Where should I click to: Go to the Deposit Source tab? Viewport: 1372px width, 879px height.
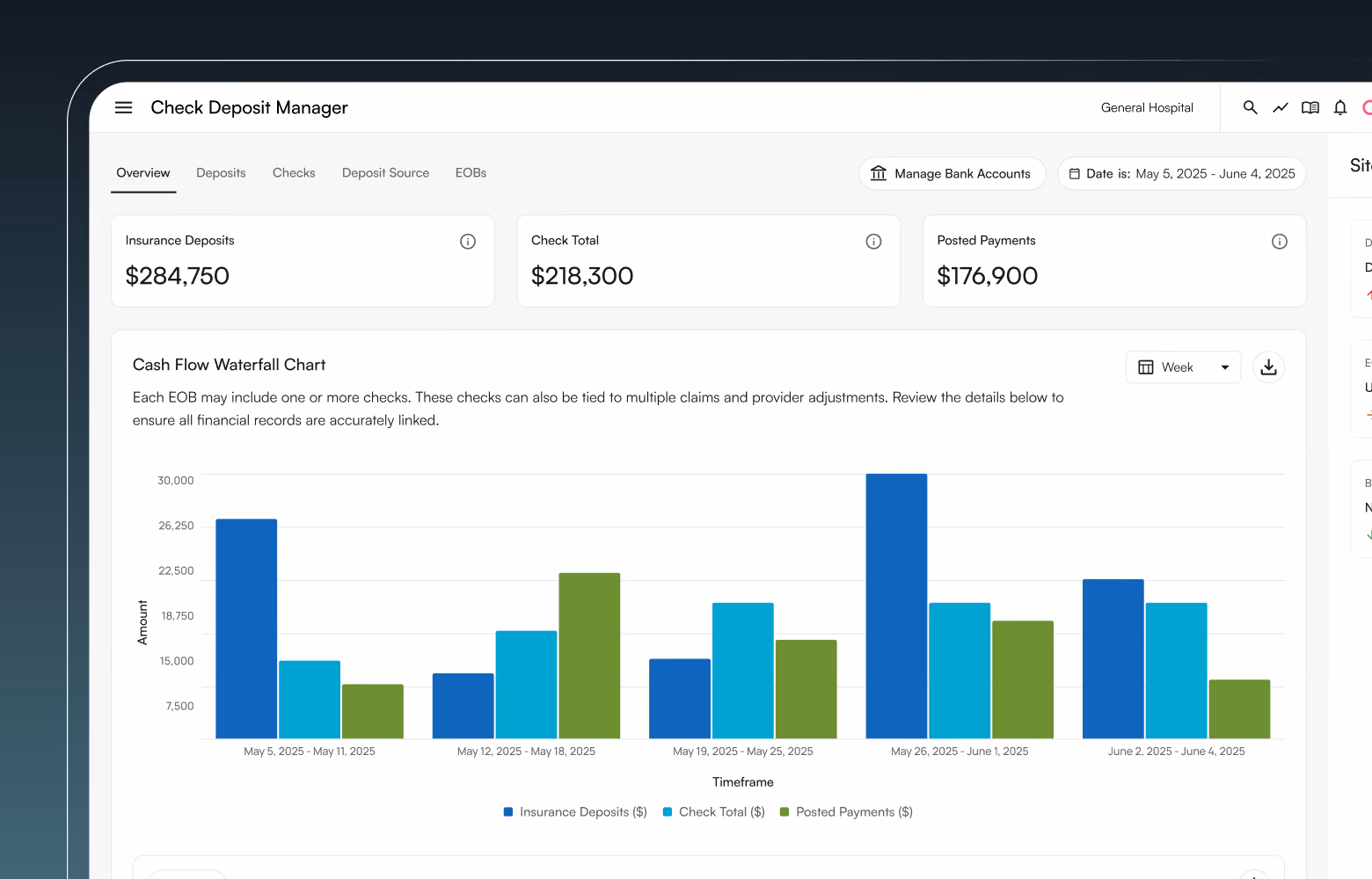click(386, 173)
